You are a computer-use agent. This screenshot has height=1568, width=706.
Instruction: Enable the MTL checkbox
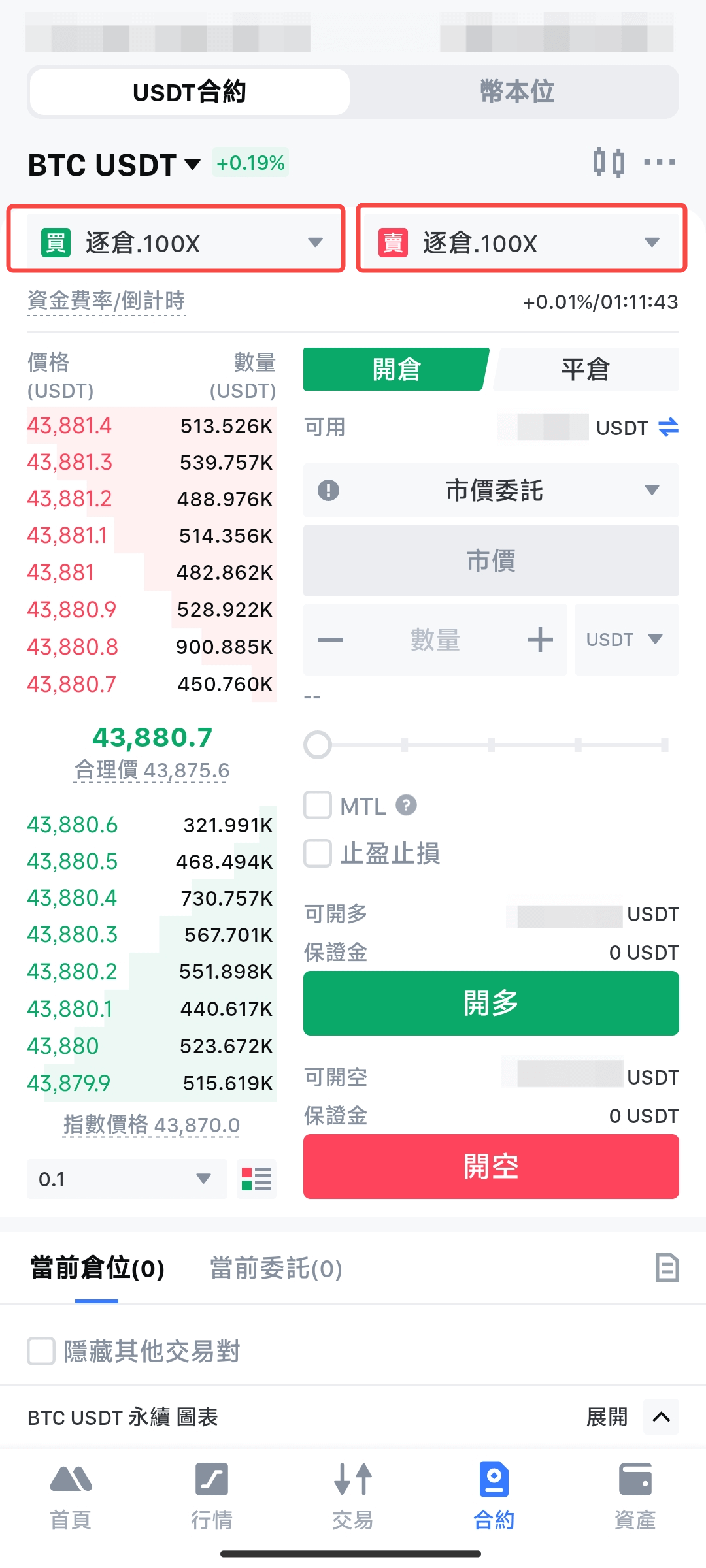(x=318, y=806)
